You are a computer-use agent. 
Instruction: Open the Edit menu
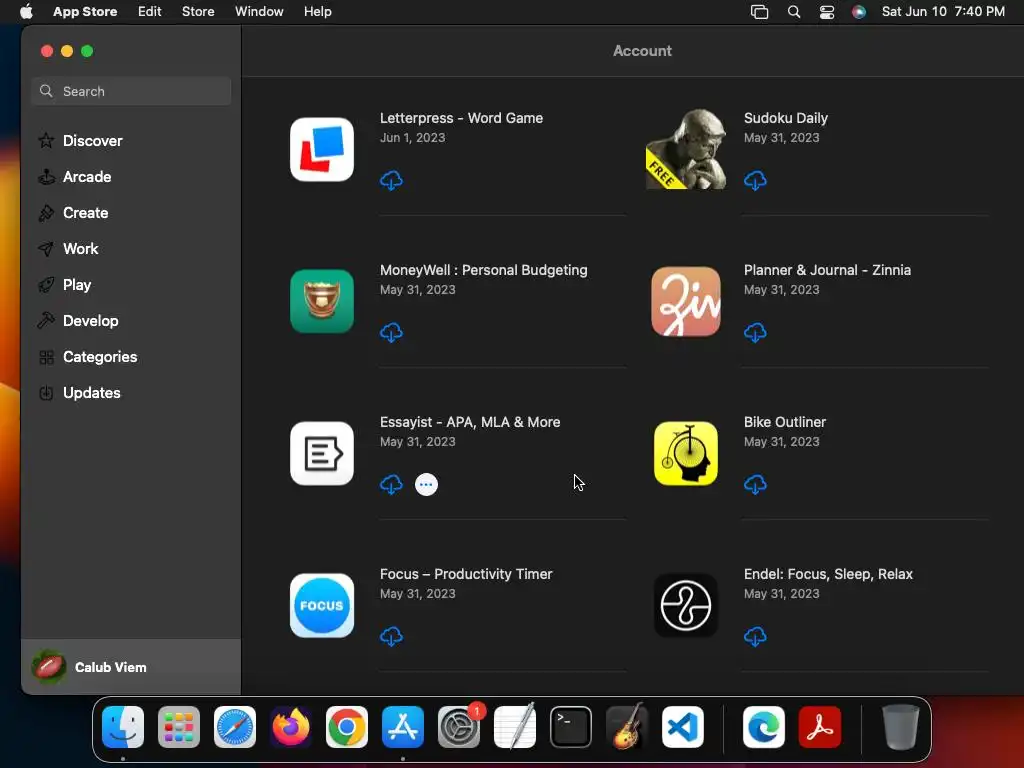click(x=150, y=11)
